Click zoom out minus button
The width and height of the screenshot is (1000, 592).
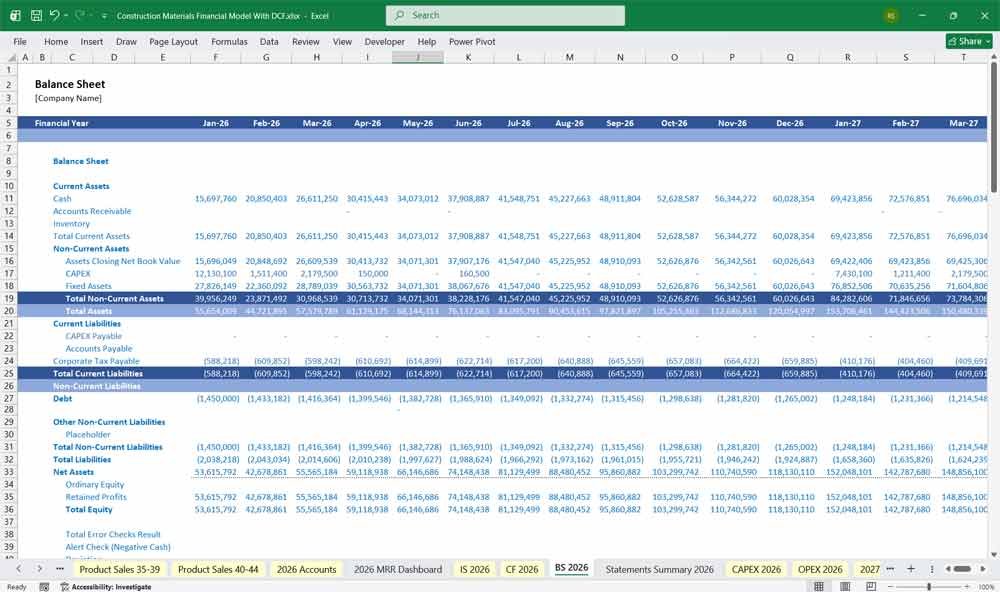click(890, 586)
